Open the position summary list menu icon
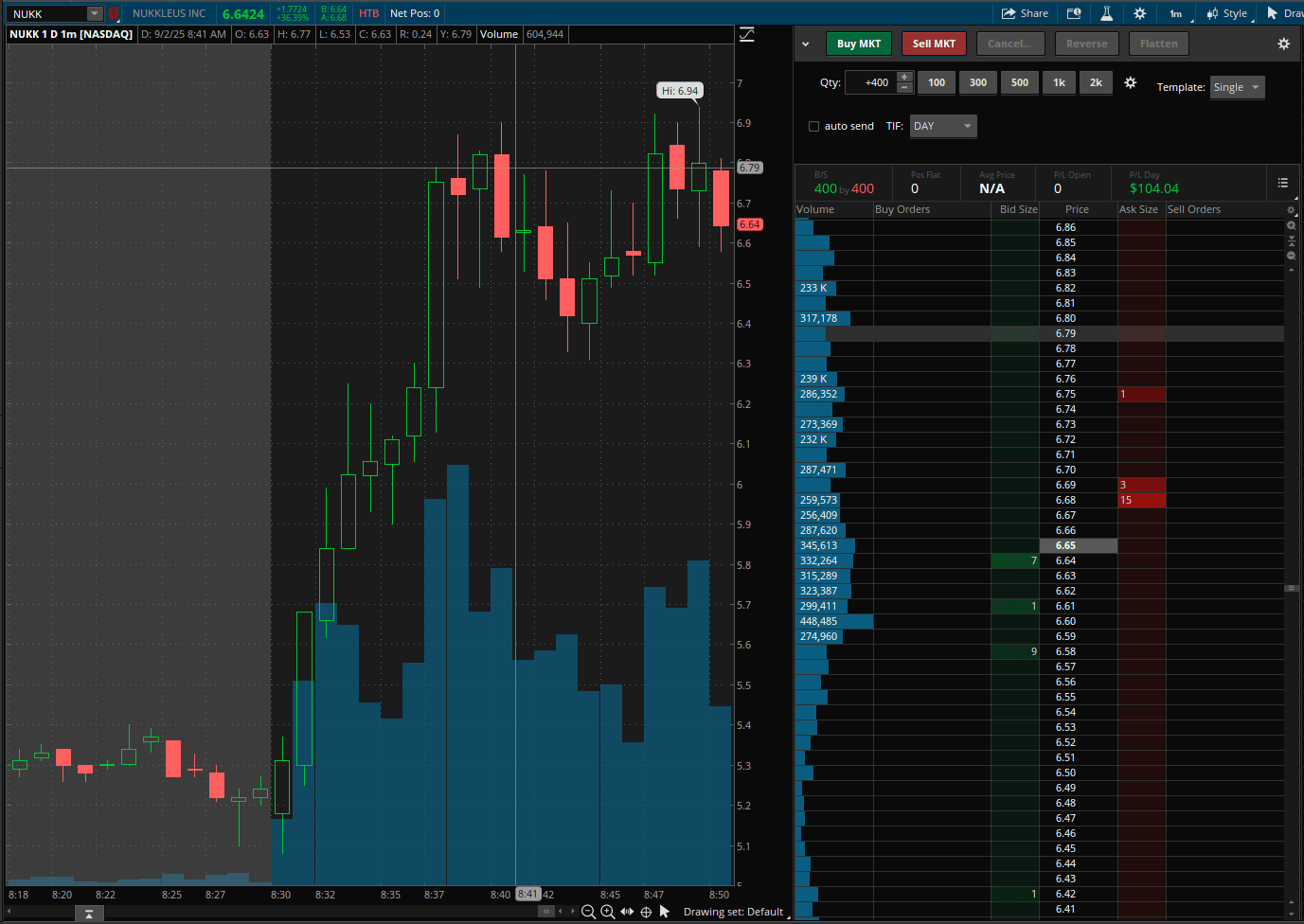Screen dimensions: 1304x924 click(x=1282, y=183)
